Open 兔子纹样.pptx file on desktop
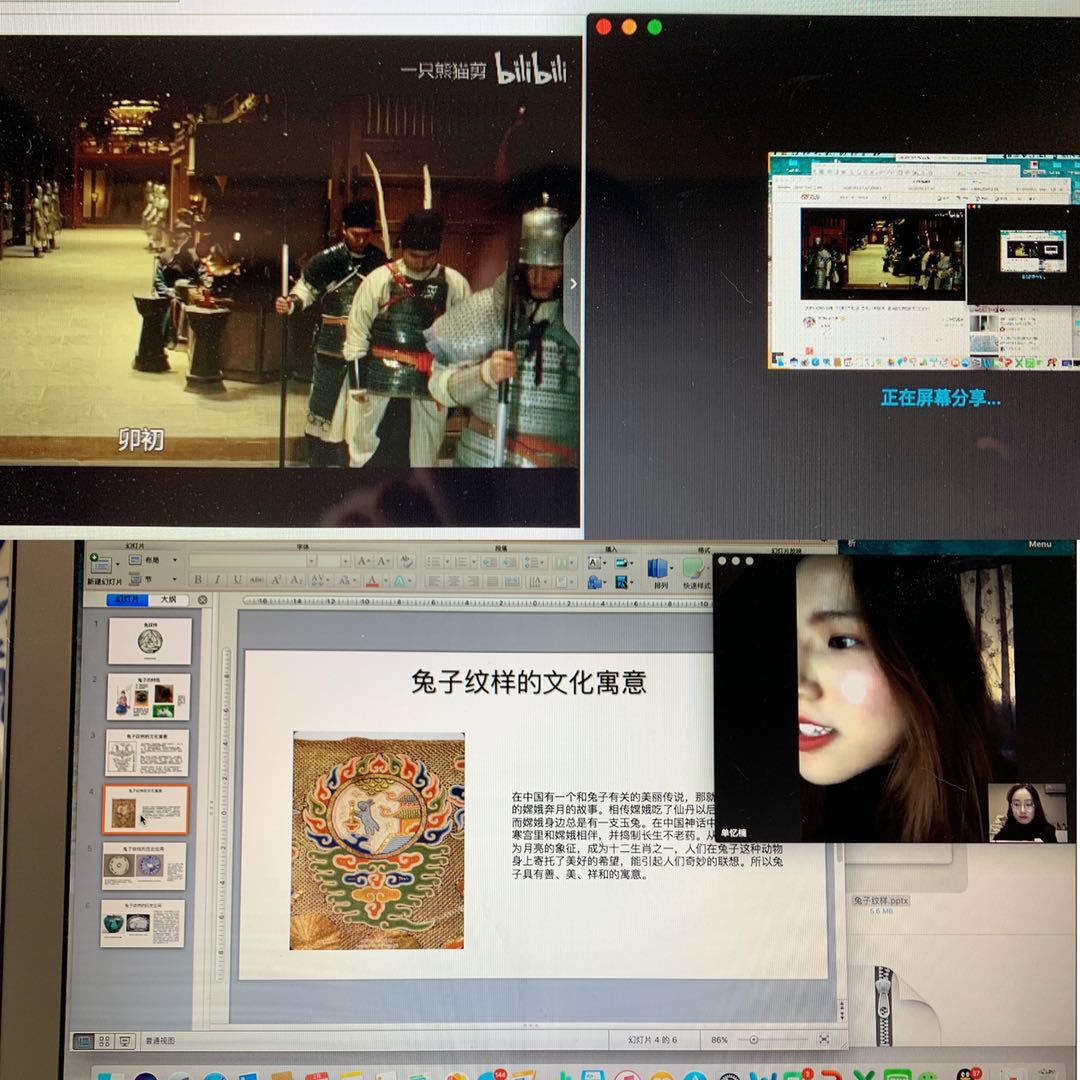This screenshot has height=1080, width=1080. 881,900
